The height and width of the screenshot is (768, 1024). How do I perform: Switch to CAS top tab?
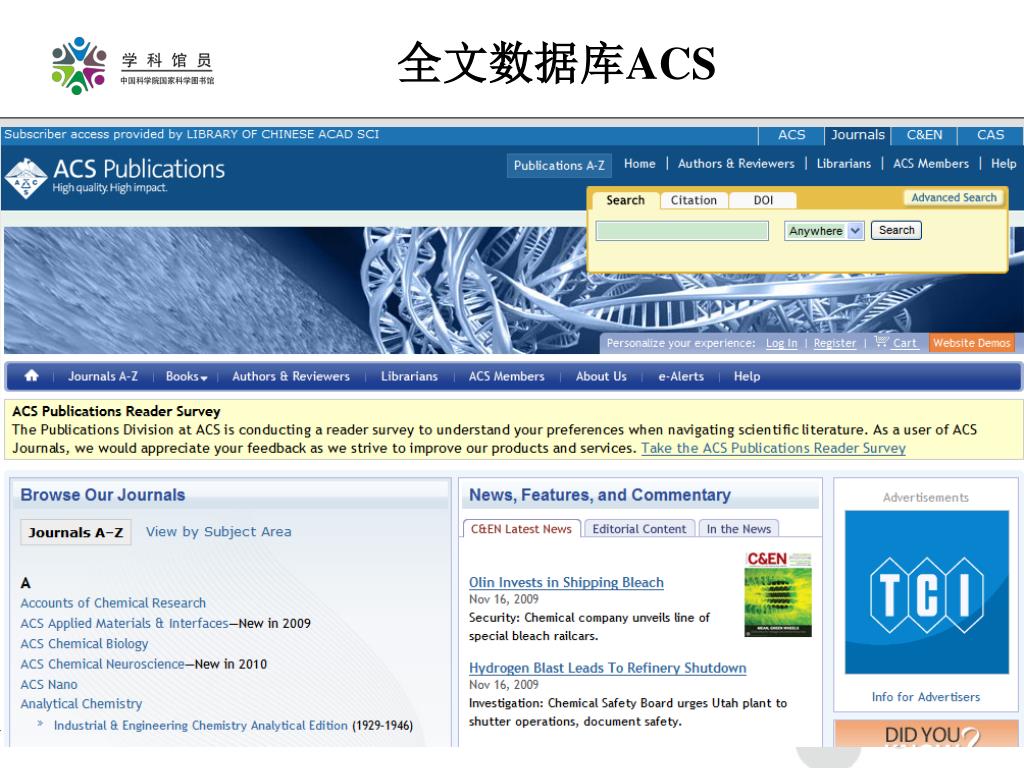tap(990, 135)
